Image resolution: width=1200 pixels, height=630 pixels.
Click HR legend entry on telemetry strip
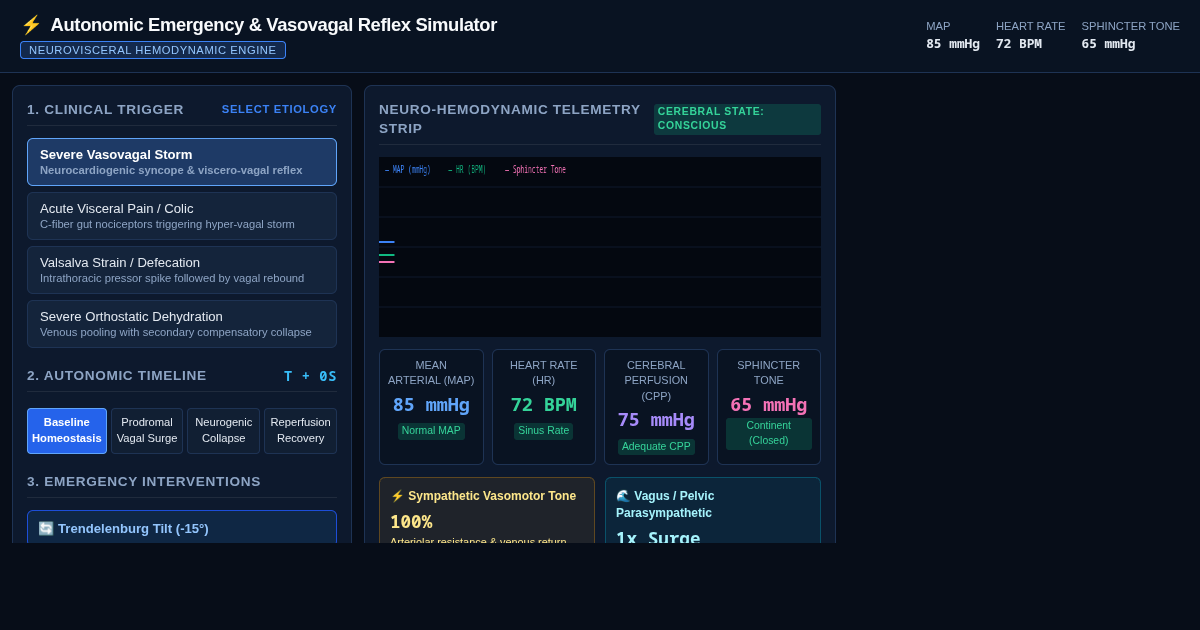click(467, 170)
